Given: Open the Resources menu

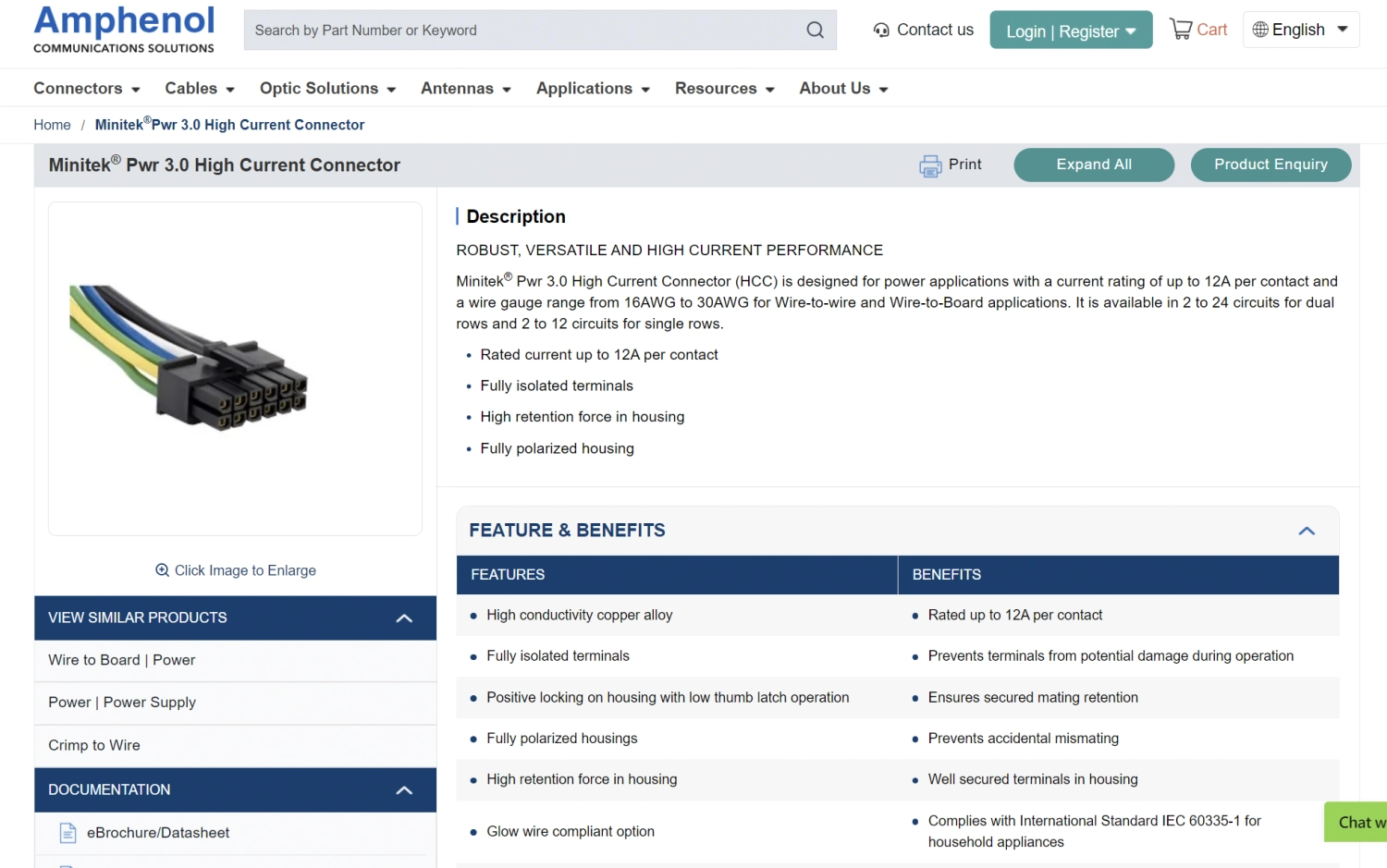Looking at the screenshot, I should pyautogui.click(x=724, y=89).
